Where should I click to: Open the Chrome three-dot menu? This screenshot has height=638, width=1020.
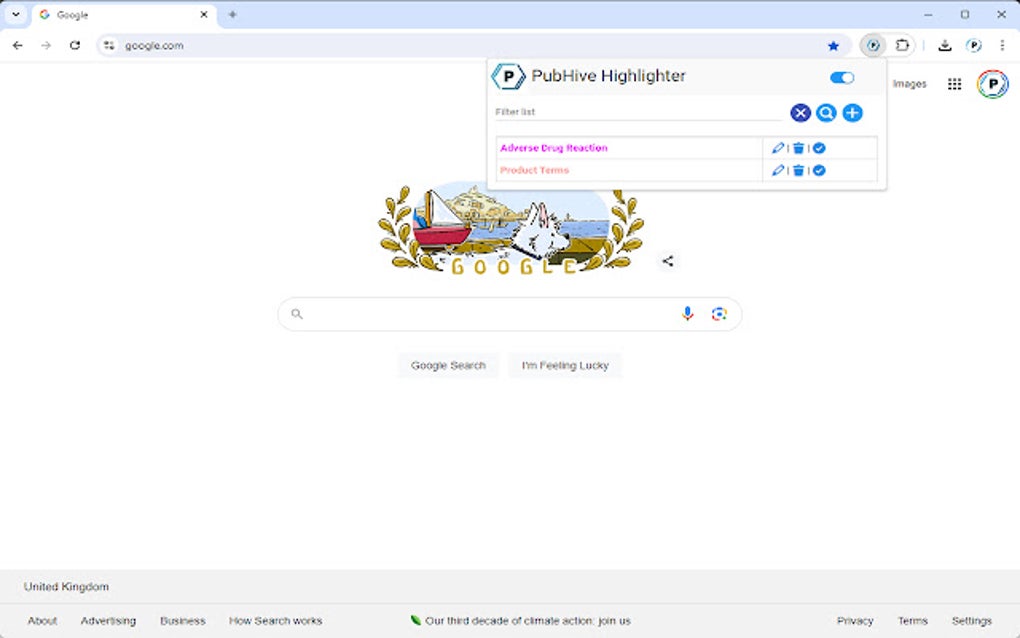[x=1003, y=45]
